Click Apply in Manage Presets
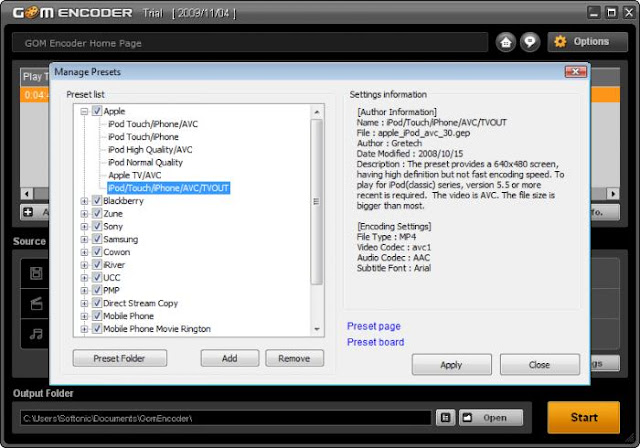This screenshot has width=640, height=448. [x=451, y=364]
